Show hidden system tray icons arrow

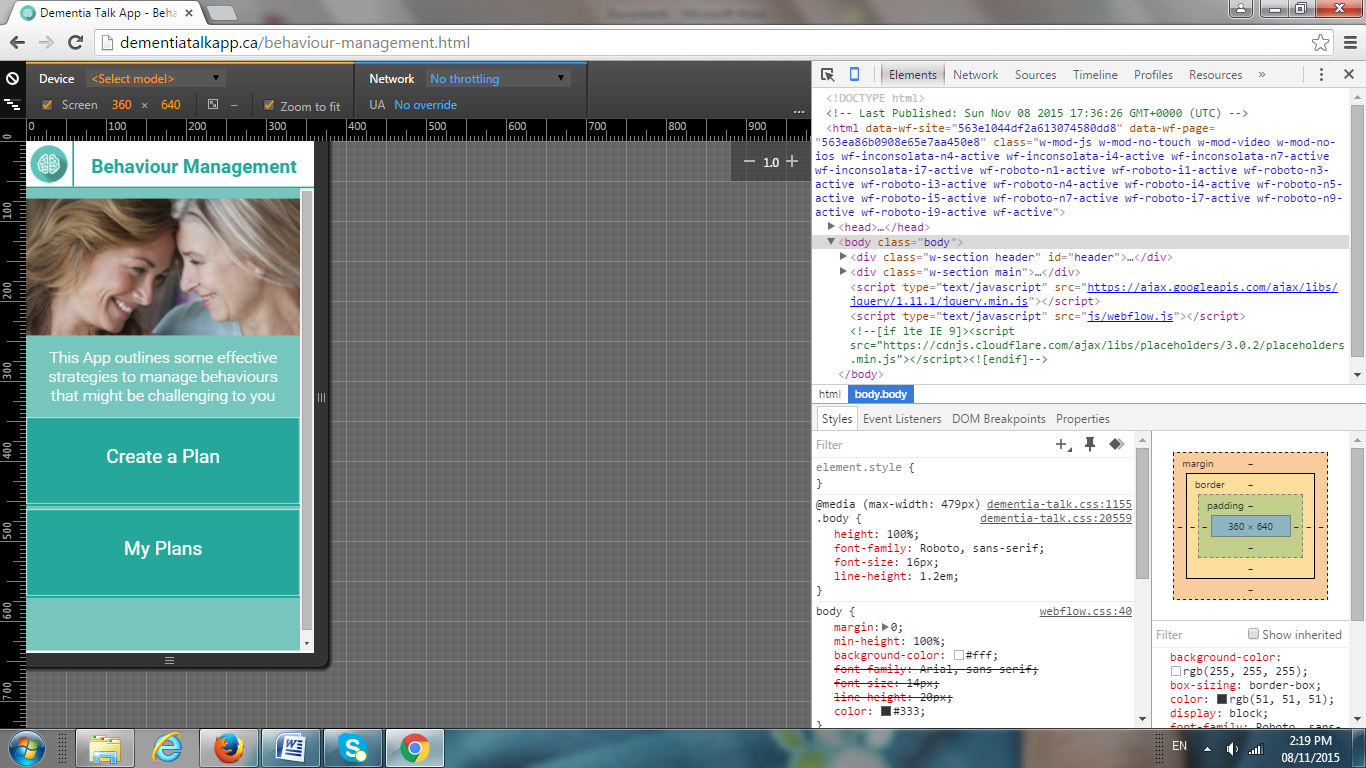(x=1207, y=749)
